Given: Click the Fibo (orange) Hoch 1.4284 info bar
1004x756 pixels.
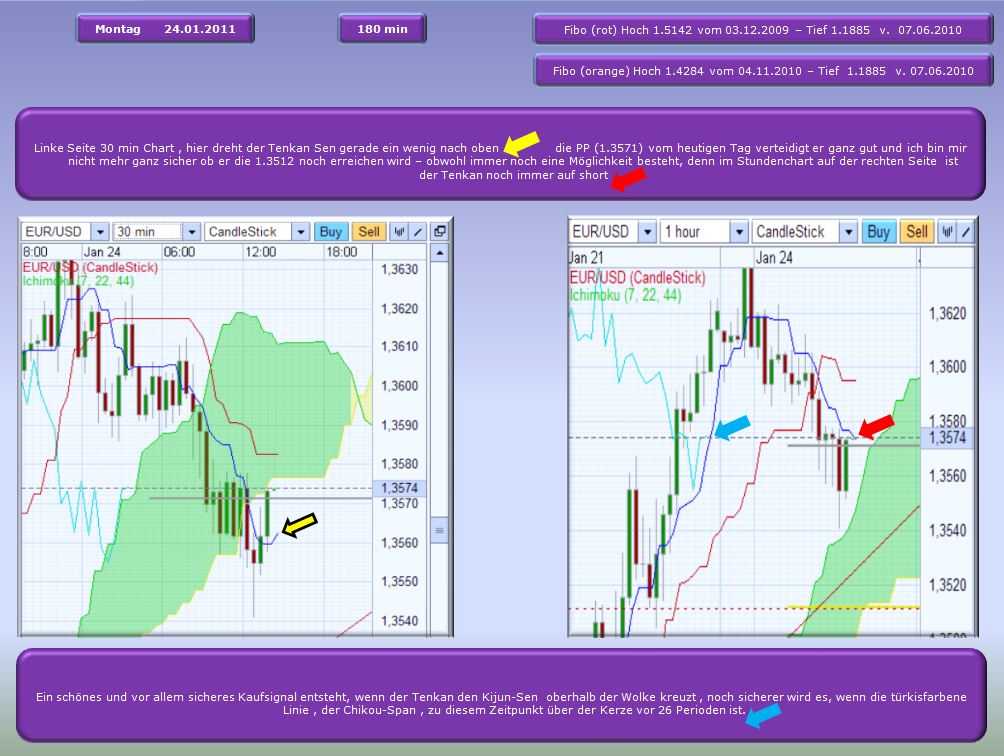Looking at the screenshot, I should coord(763,70).
